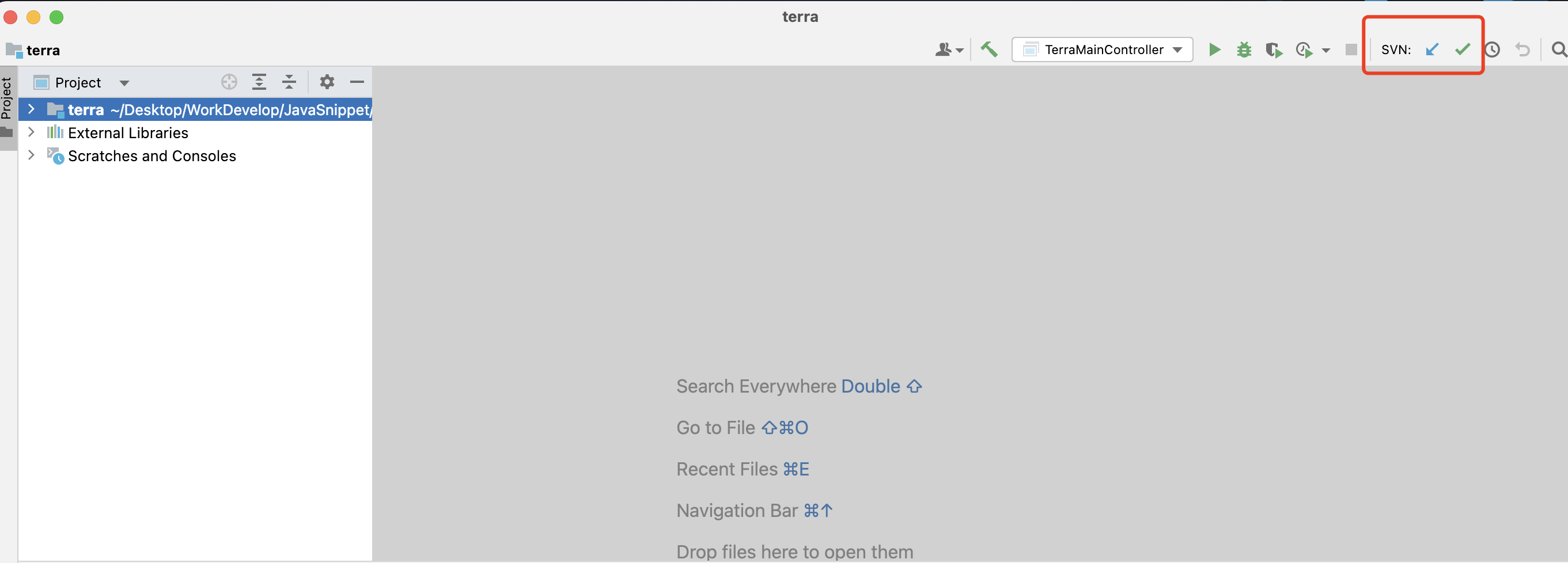Screen dimensions: 1568x563
Task: Click the yellow minimize window button
Action: 33,17
